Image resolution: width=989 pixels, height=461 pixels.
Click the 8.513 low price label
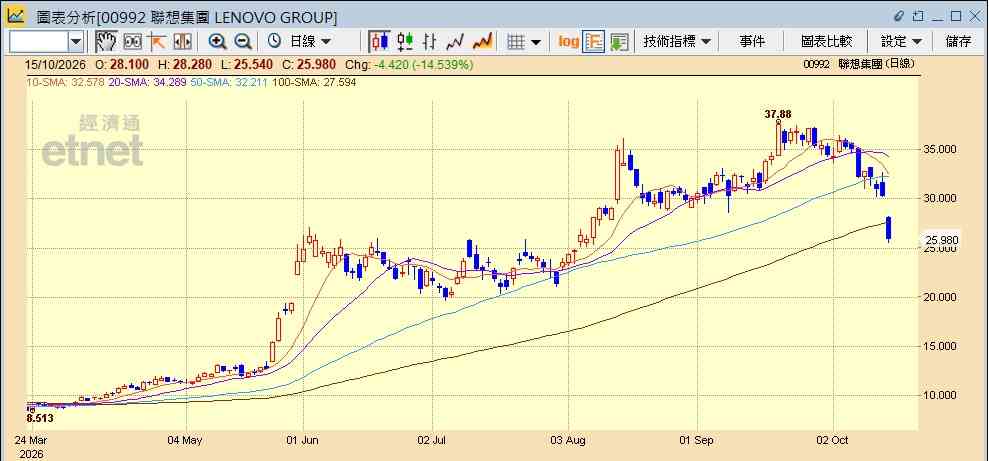click(40, 417)
